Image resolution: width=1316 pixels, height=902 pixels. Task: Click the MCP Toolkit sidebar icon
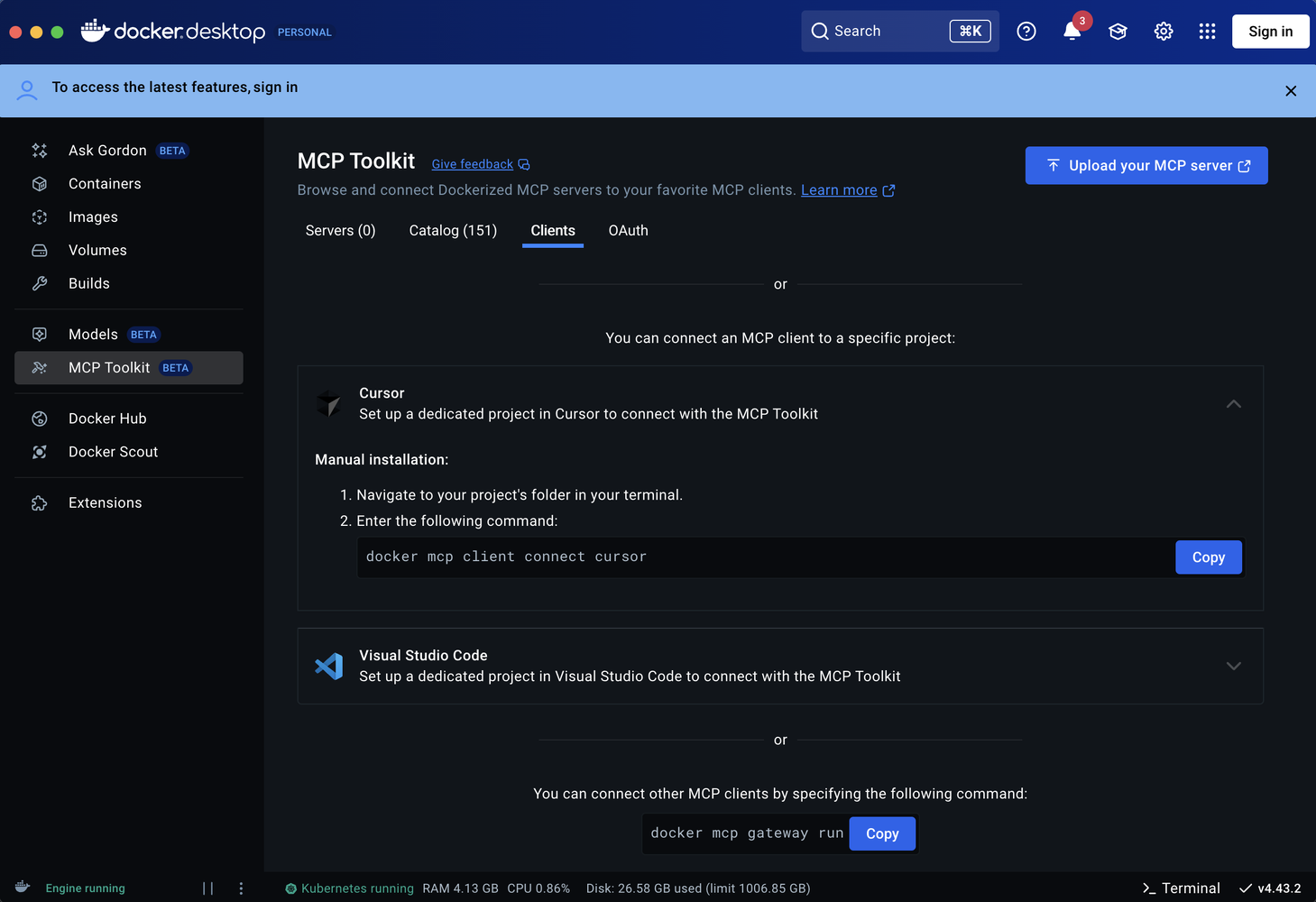pyautogui.click(x=40, y=368)
